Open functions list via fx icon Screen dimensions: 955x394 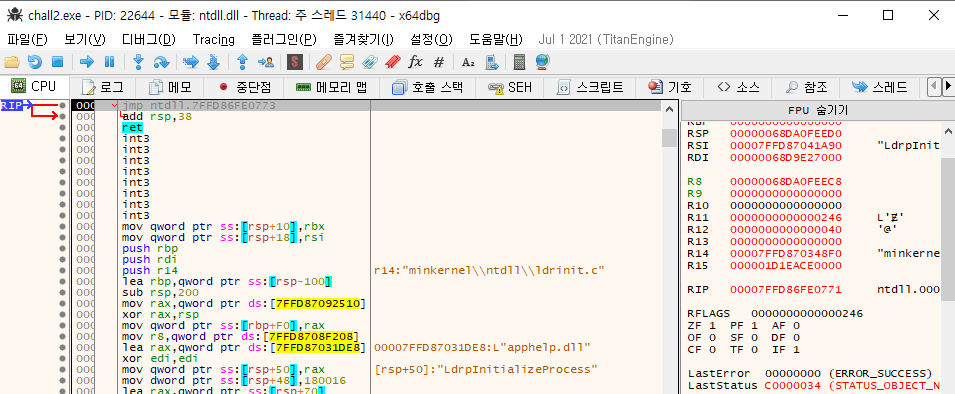415,62
